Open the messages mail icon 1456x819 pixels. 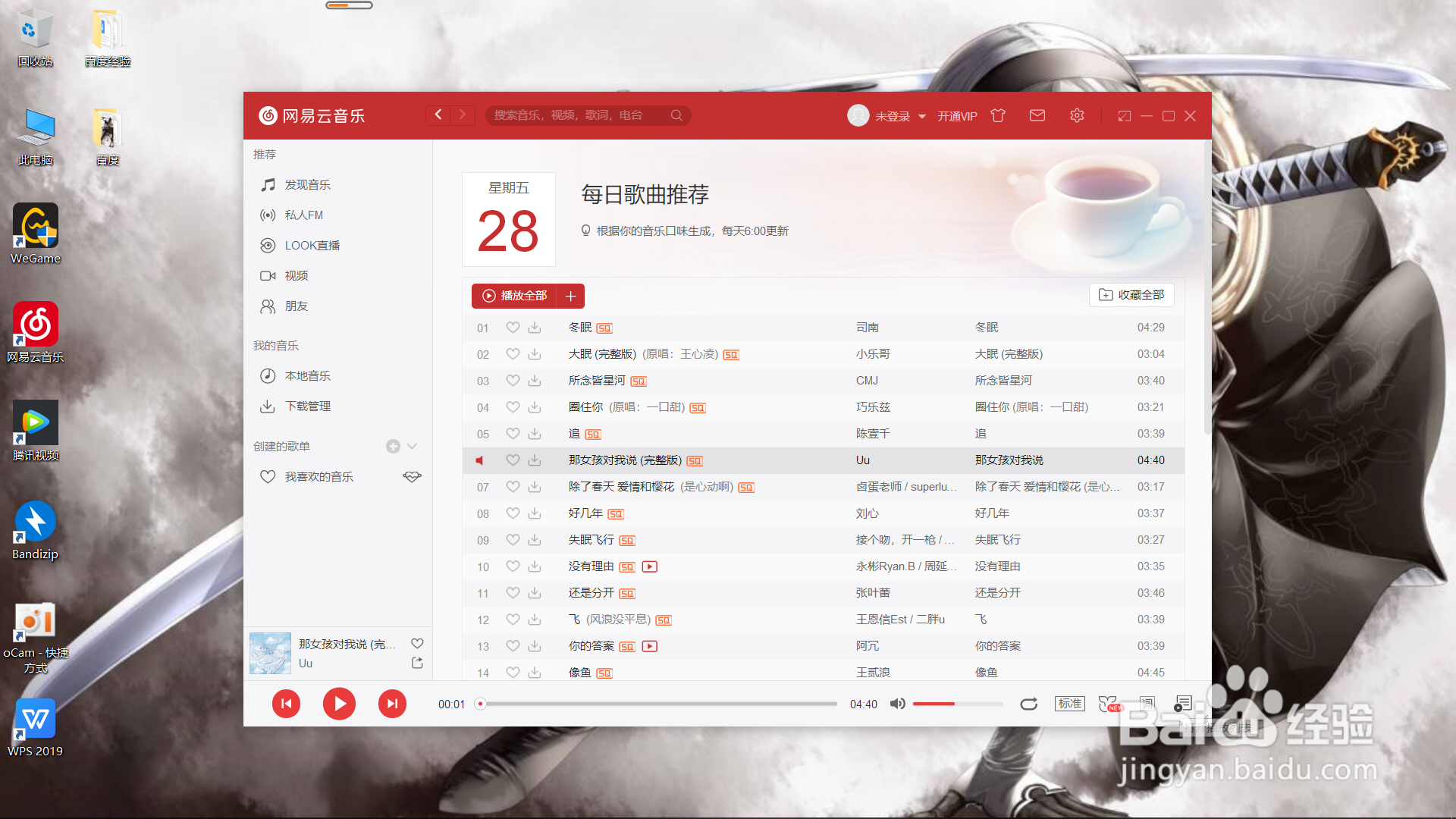[1037, 115]
